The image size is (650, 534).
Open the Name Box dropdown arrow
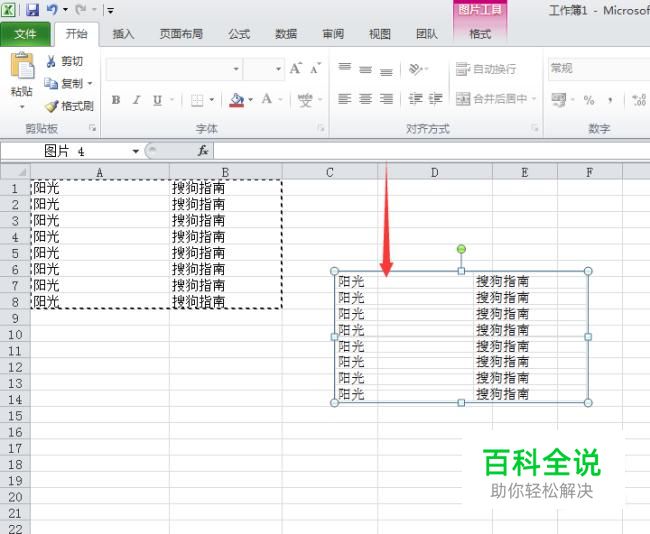coord(136,151)
